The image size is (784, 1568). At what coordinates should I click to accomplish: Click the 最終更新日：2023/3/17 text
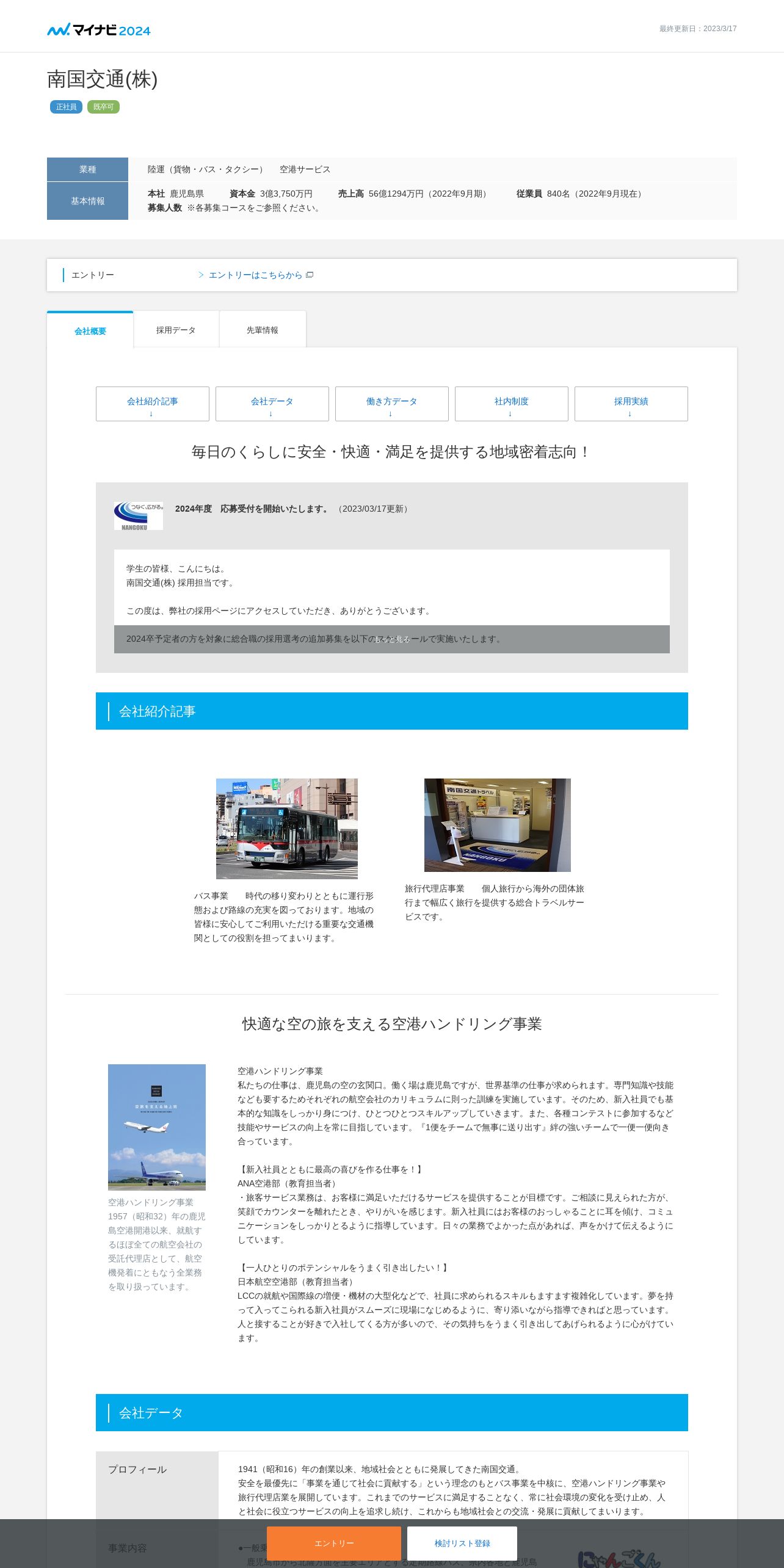698,29
